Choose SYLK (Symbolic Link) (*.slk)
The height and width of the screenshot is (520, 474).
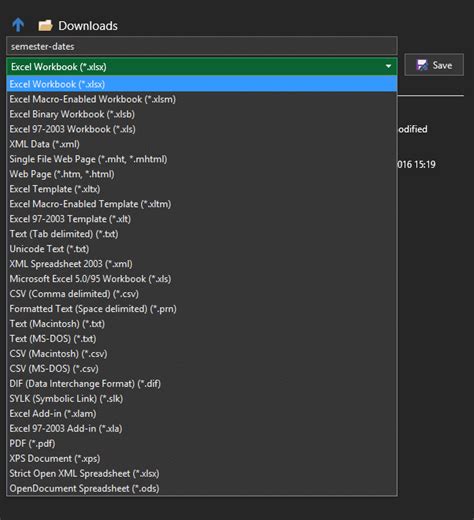pos(202,399)
